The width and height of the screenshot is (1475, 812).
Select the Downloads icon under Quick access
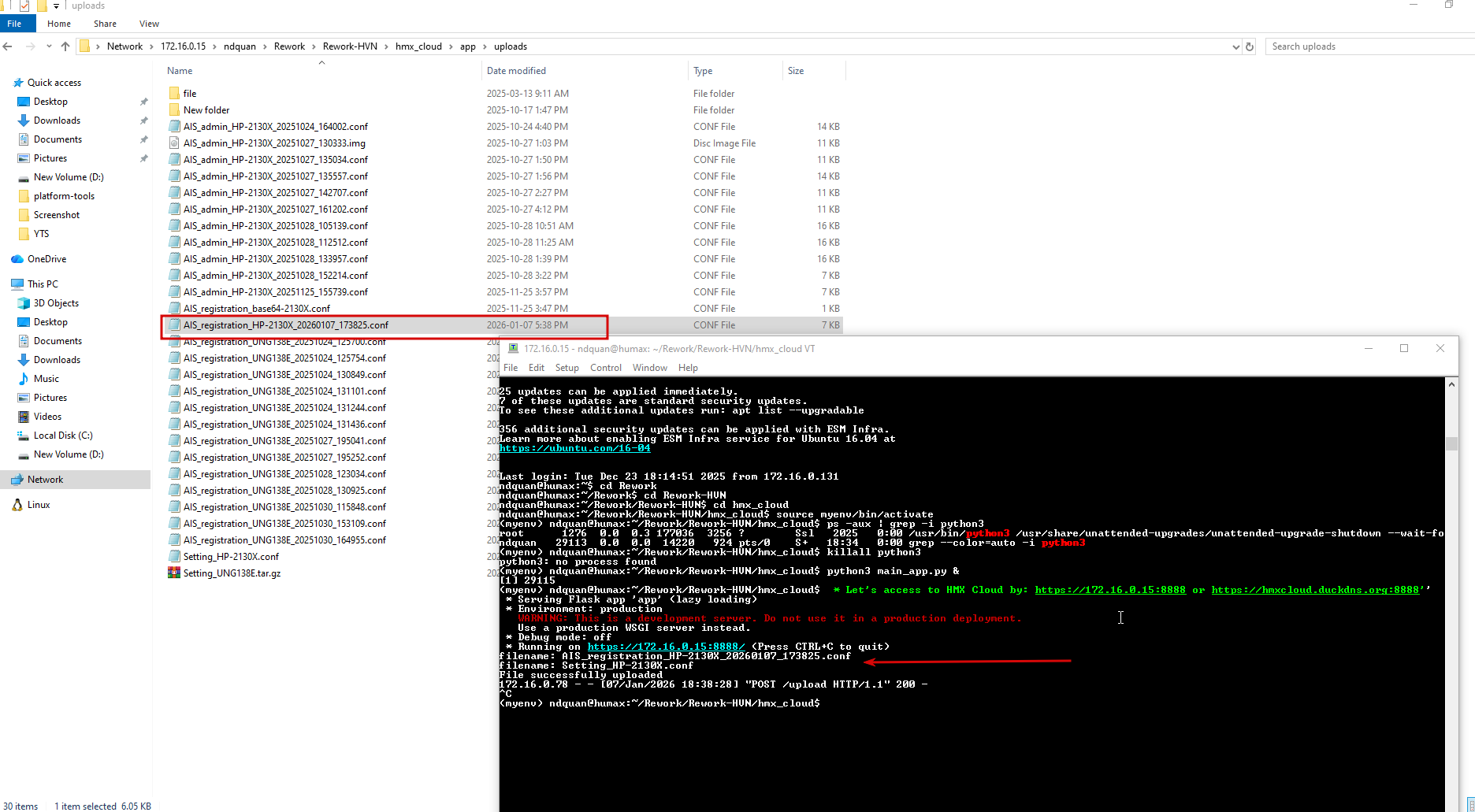click(x=24, y=121)
